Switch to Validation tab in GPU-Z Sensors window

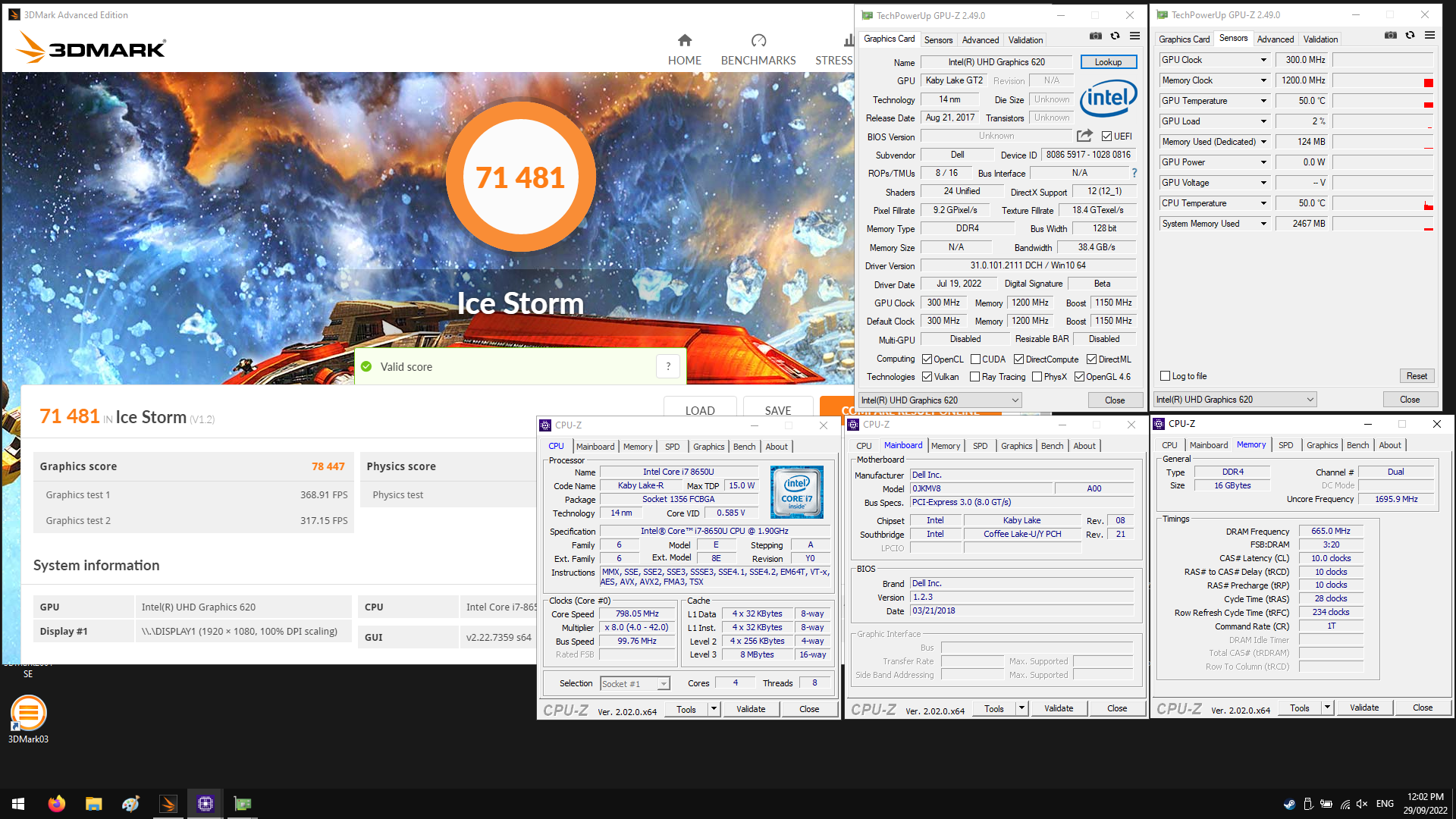[1320, 39]
